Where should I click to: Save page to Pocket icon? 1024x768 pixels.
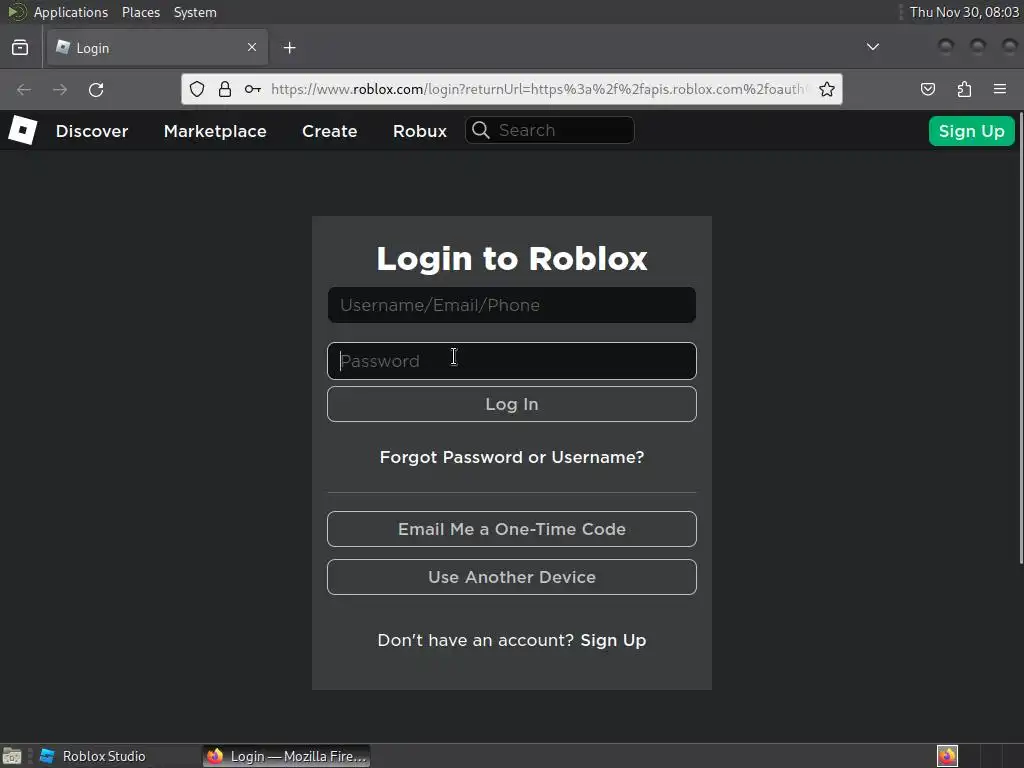(x=928, y=89)
